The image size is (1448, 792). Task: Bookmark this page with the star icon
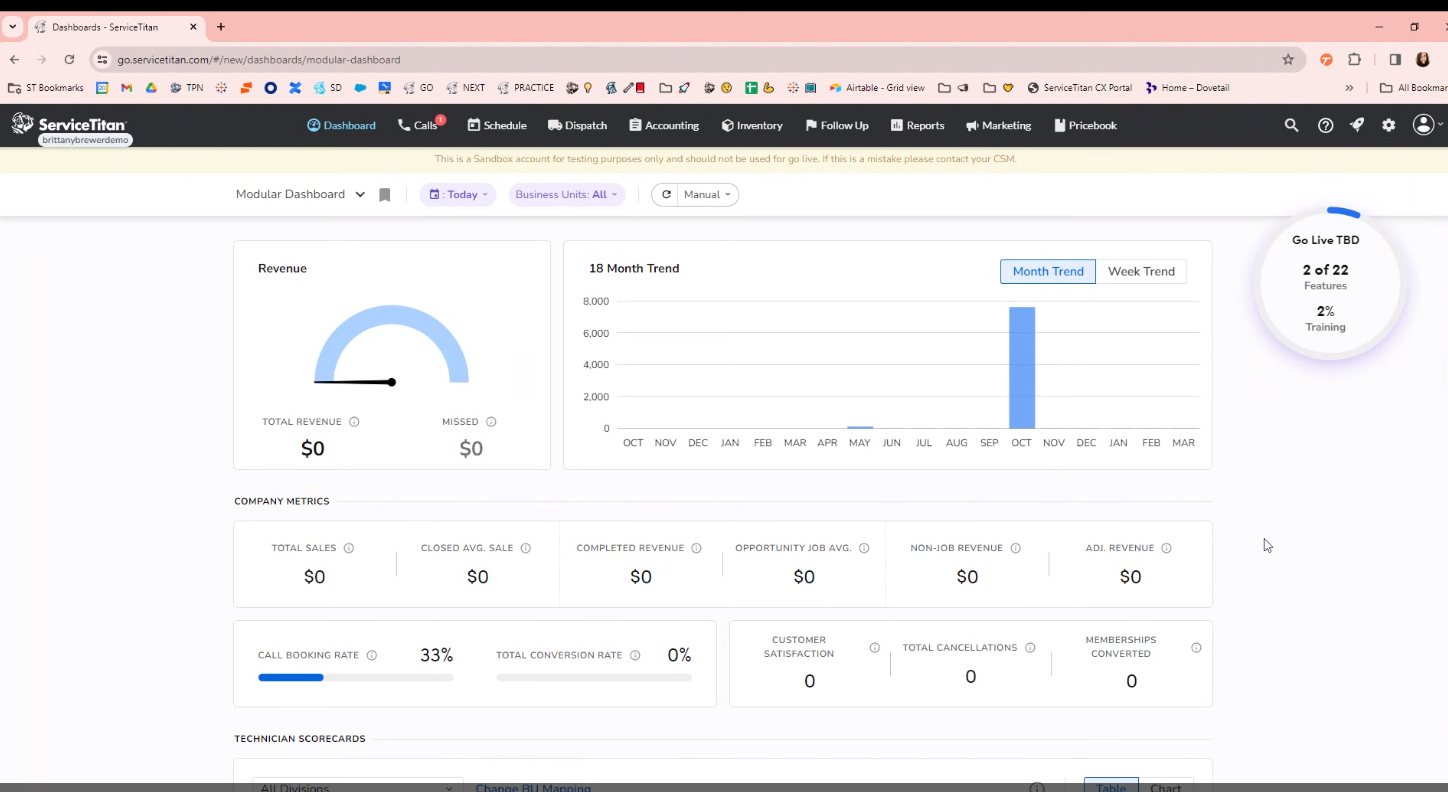tap(1288, 60)
